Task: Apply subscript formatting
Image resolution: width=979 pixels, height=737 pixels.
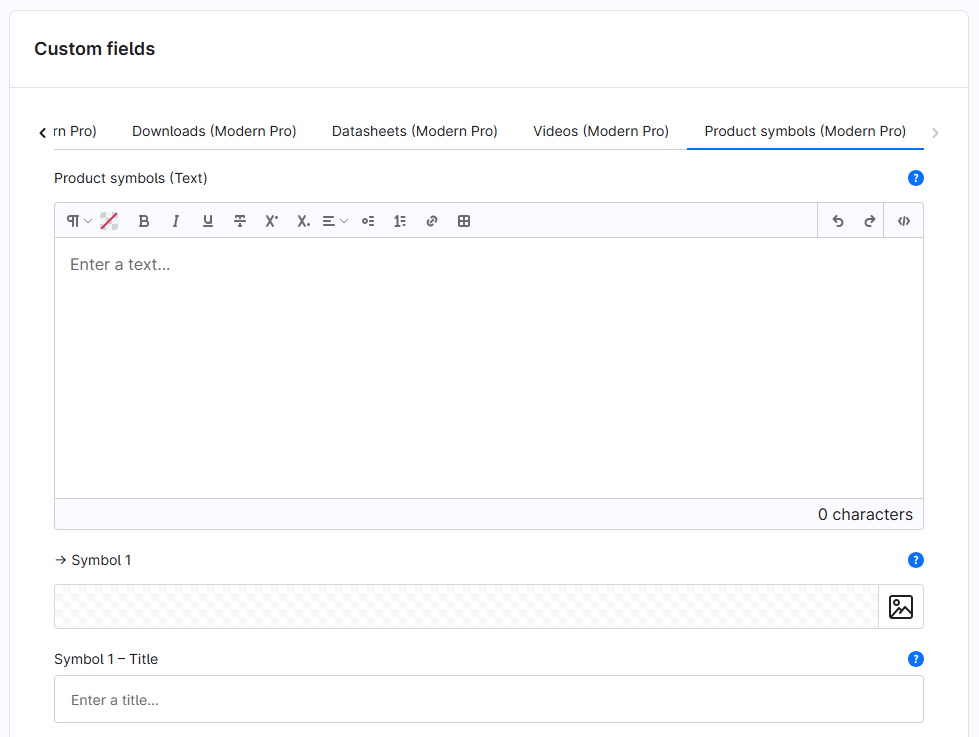Action: click(303, 221)
